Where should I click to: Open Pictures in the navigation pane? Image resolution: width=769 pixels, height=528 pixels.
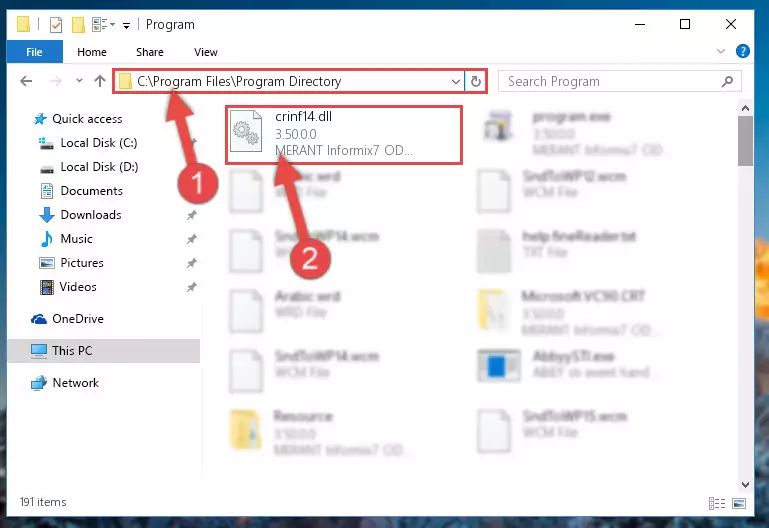tap(82, 263)
